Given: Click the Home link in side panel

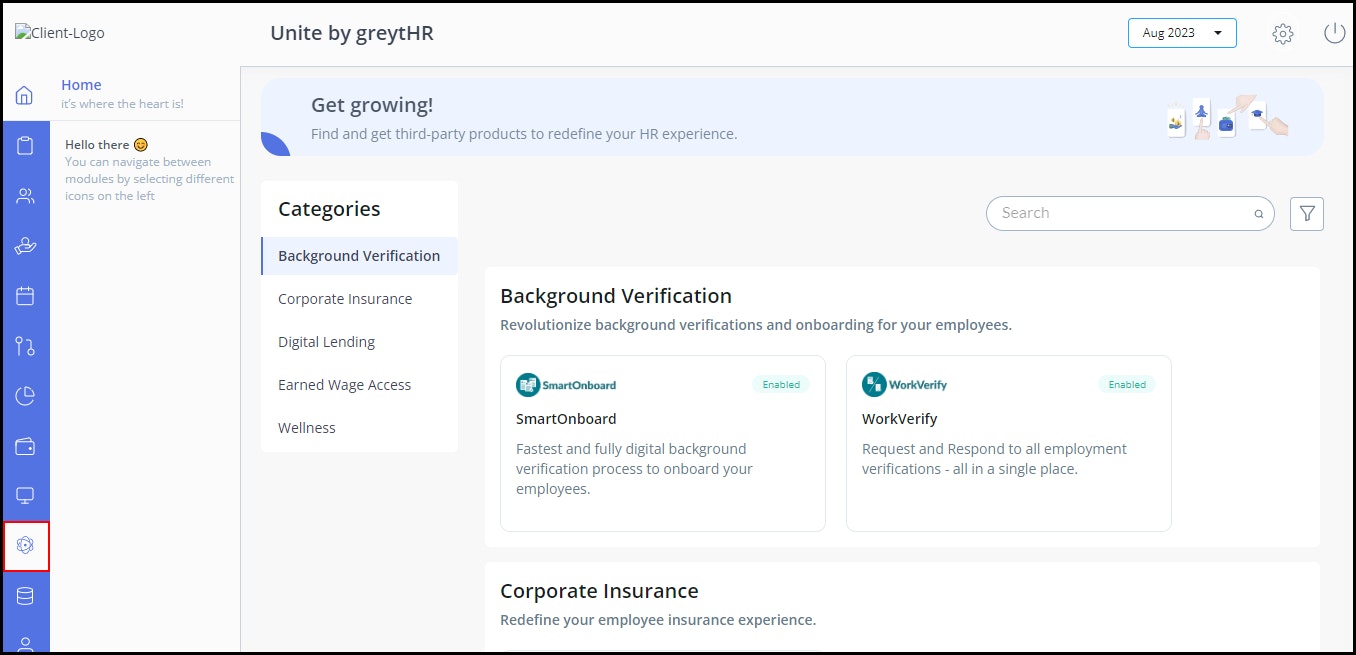Looking at the screenshot, I should pyautogui.click(x=81, y=85).
